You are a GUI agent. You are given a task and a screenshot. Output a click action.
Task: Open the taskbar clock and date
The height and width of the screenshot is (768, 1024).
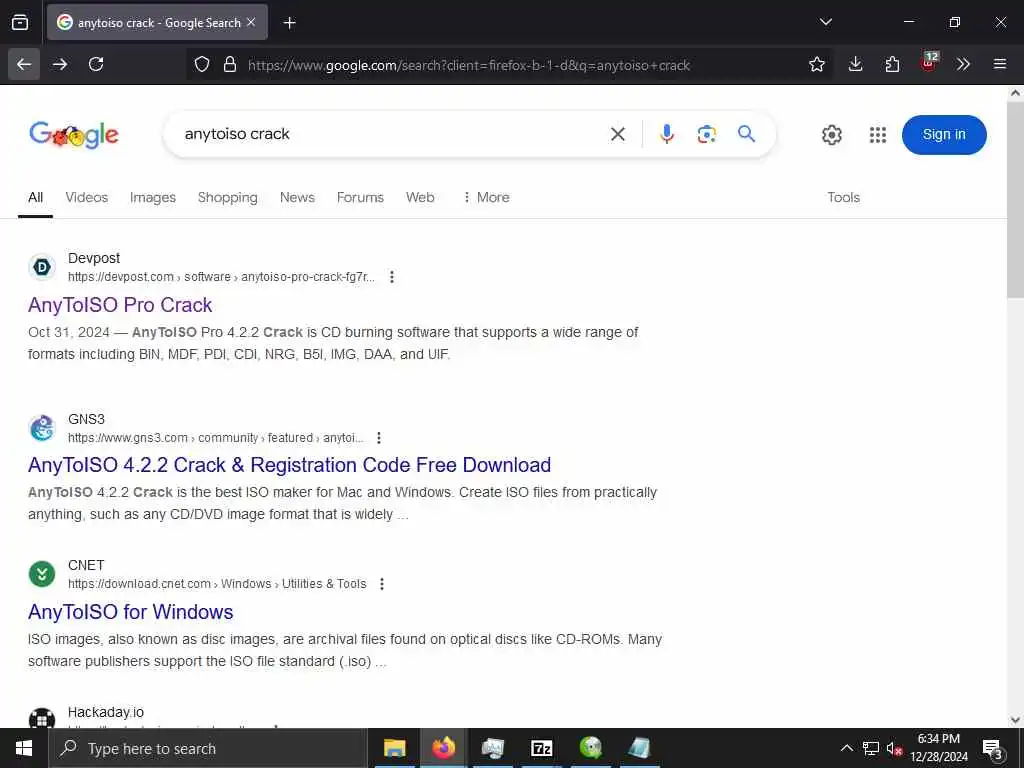click(939, 748)
